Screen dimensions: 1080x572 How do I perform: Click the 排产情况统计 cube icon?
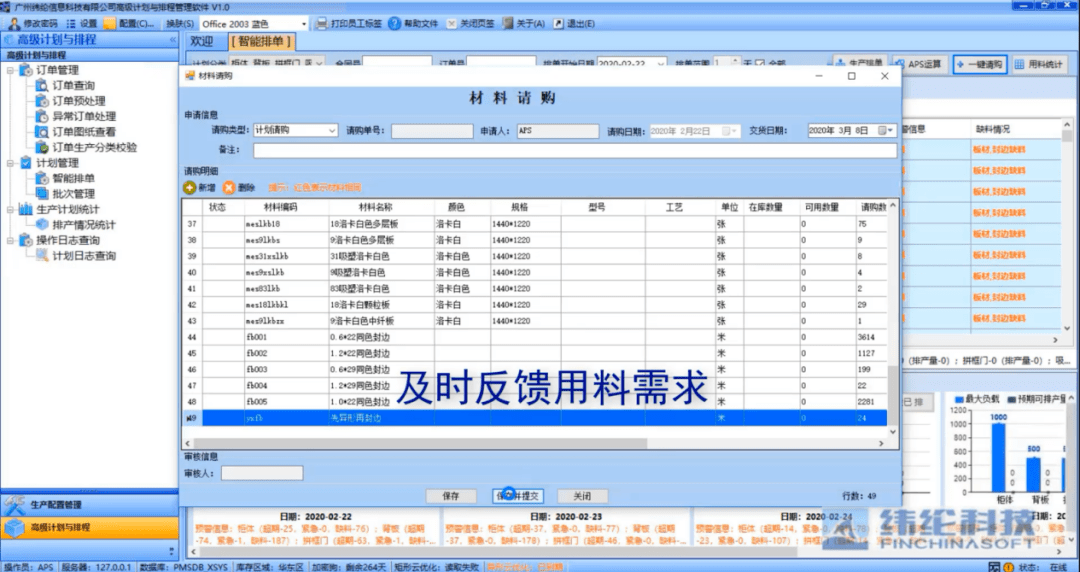pos(42,225)
